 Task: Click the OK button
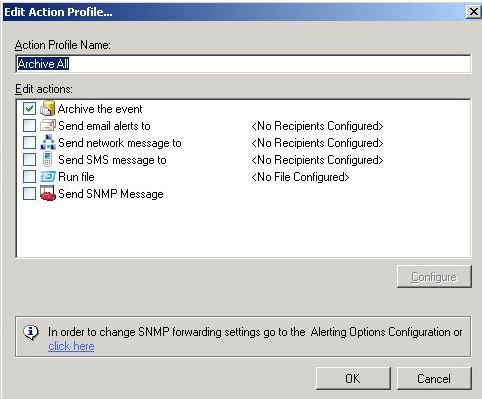tap(353, 379)
